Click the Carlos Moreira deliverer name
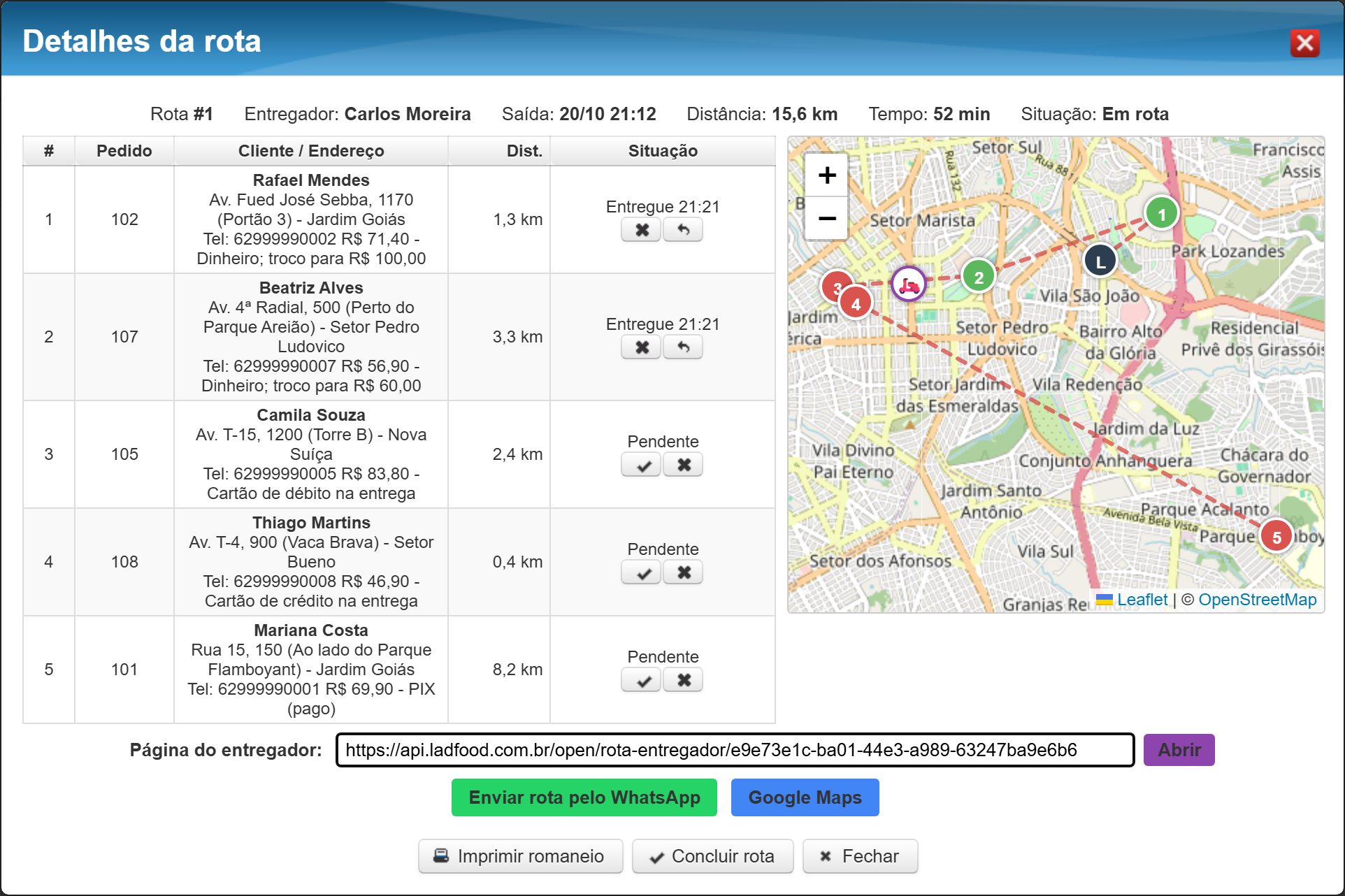The height and width of the screenshot is (896, 1345). pyautogui.click(x=408, y=114)
